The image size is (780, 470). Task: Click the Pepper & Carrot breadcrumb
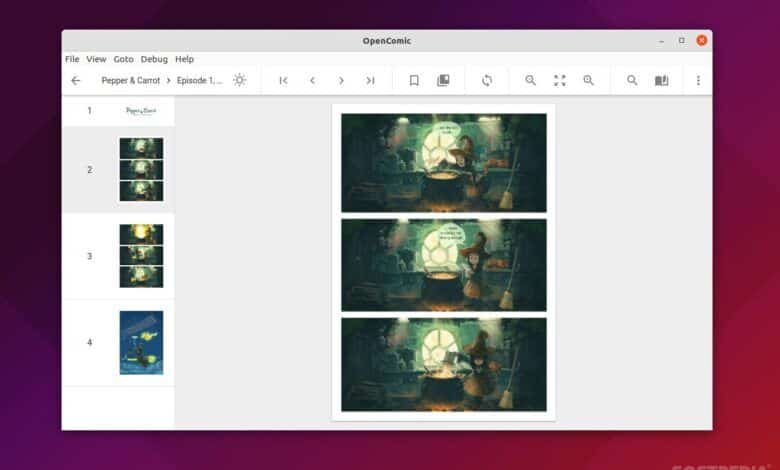click(x=131, y=81)
